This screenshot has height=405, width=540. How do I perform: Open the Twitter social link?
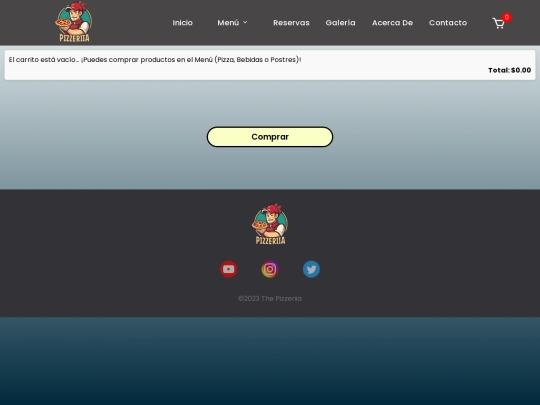tap(311, 269)
